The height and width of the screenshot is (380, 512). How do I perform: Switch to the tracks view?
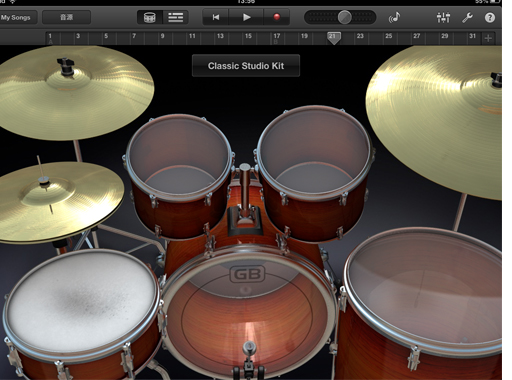[x=176, y=17]
